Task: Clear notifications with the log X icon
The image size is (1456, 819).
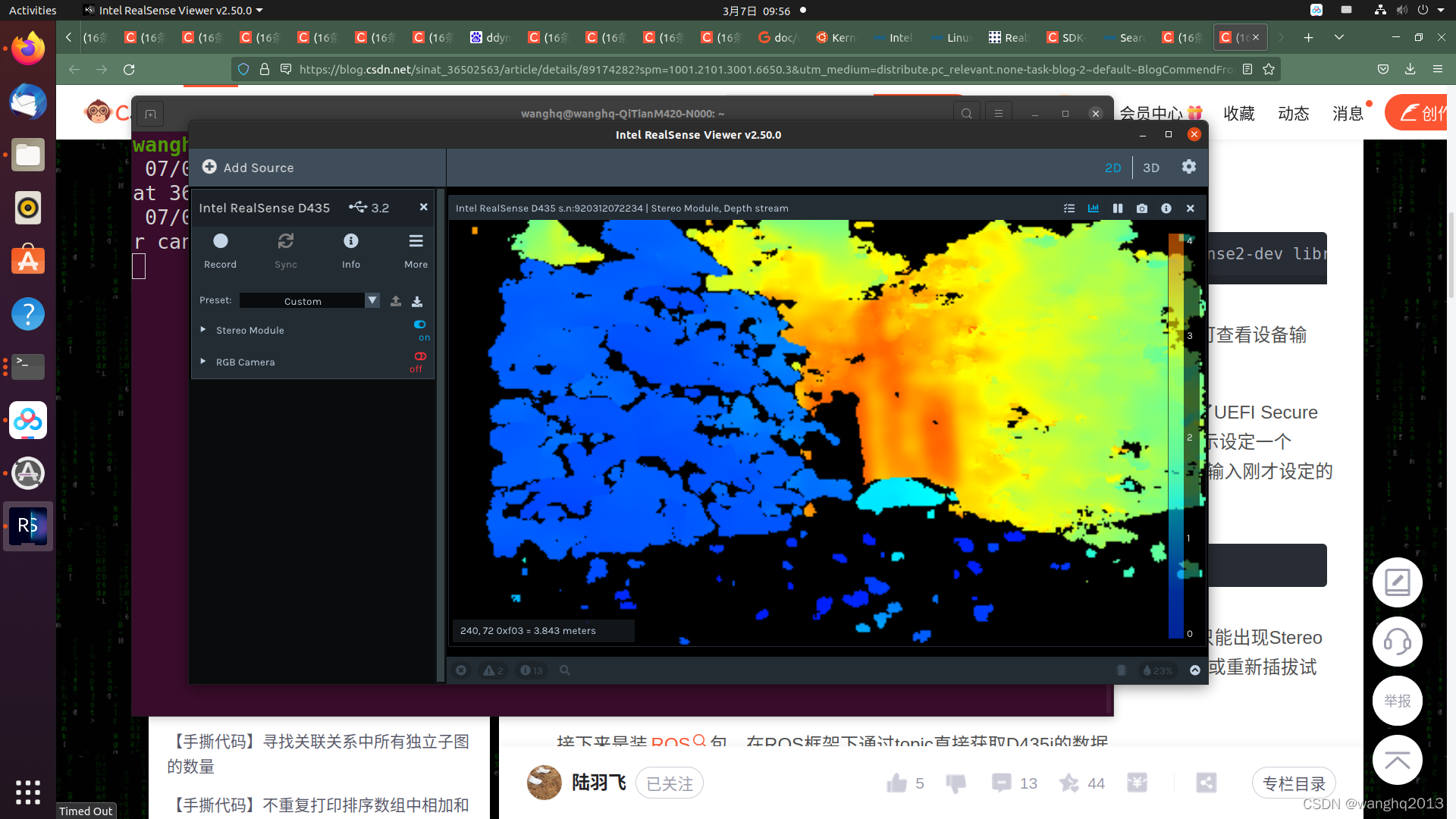Action: pos(461,670)
